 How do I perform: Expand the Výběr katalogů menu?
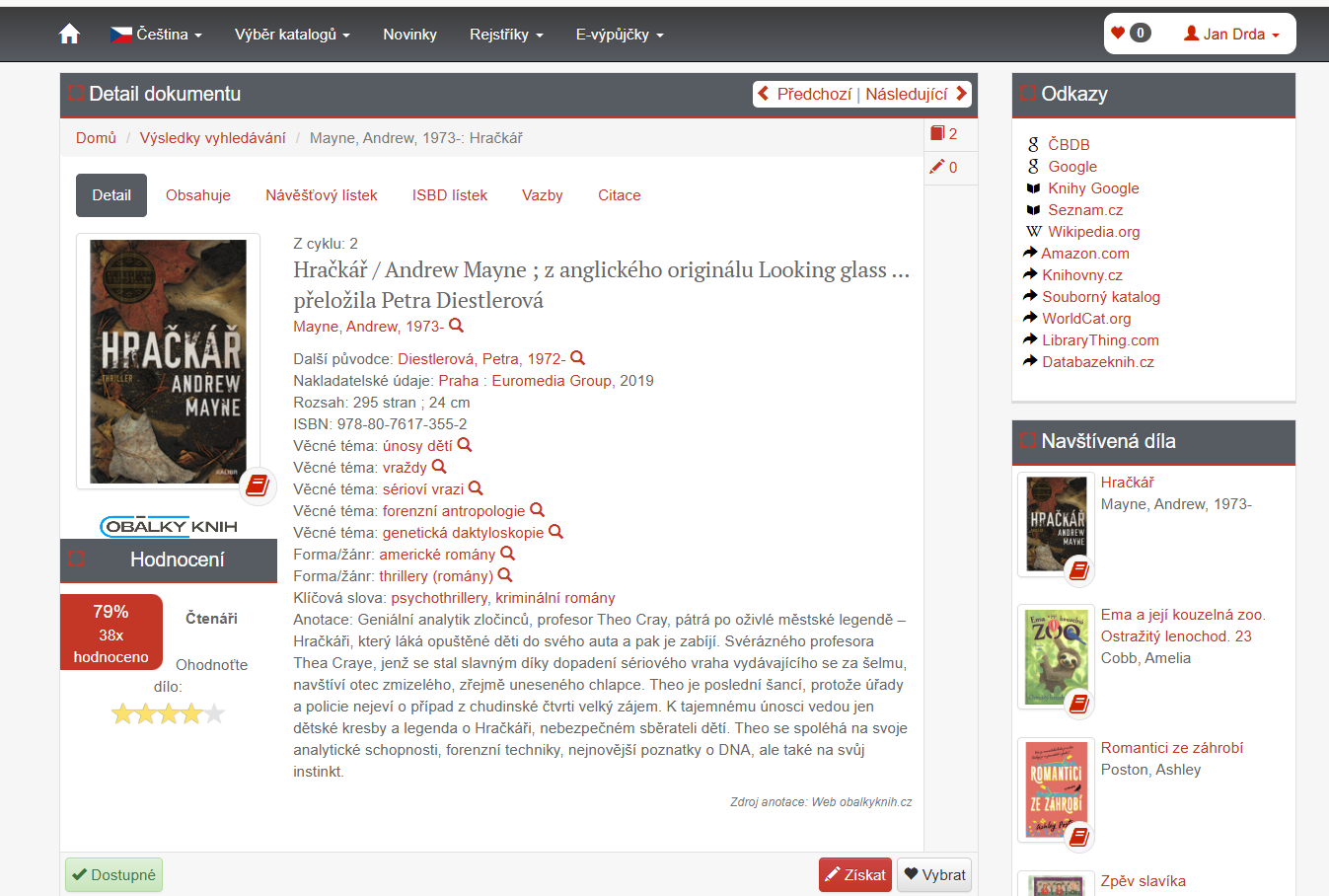coord(292,35)
